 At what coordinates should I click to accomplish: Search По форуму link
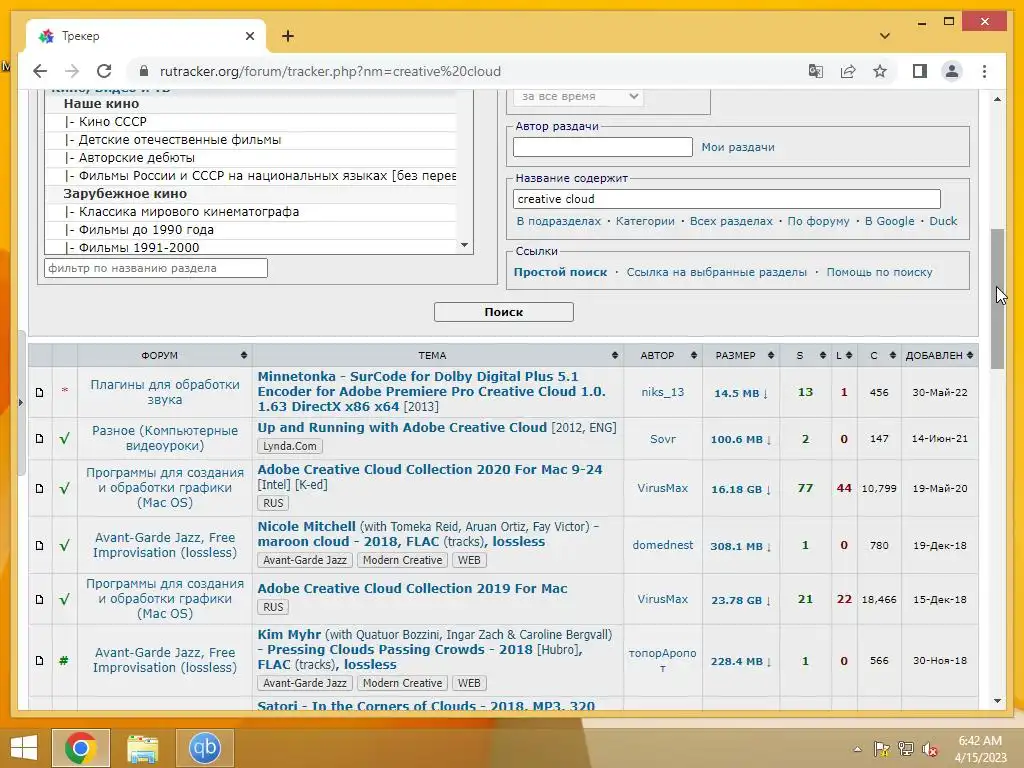(818, 221)
